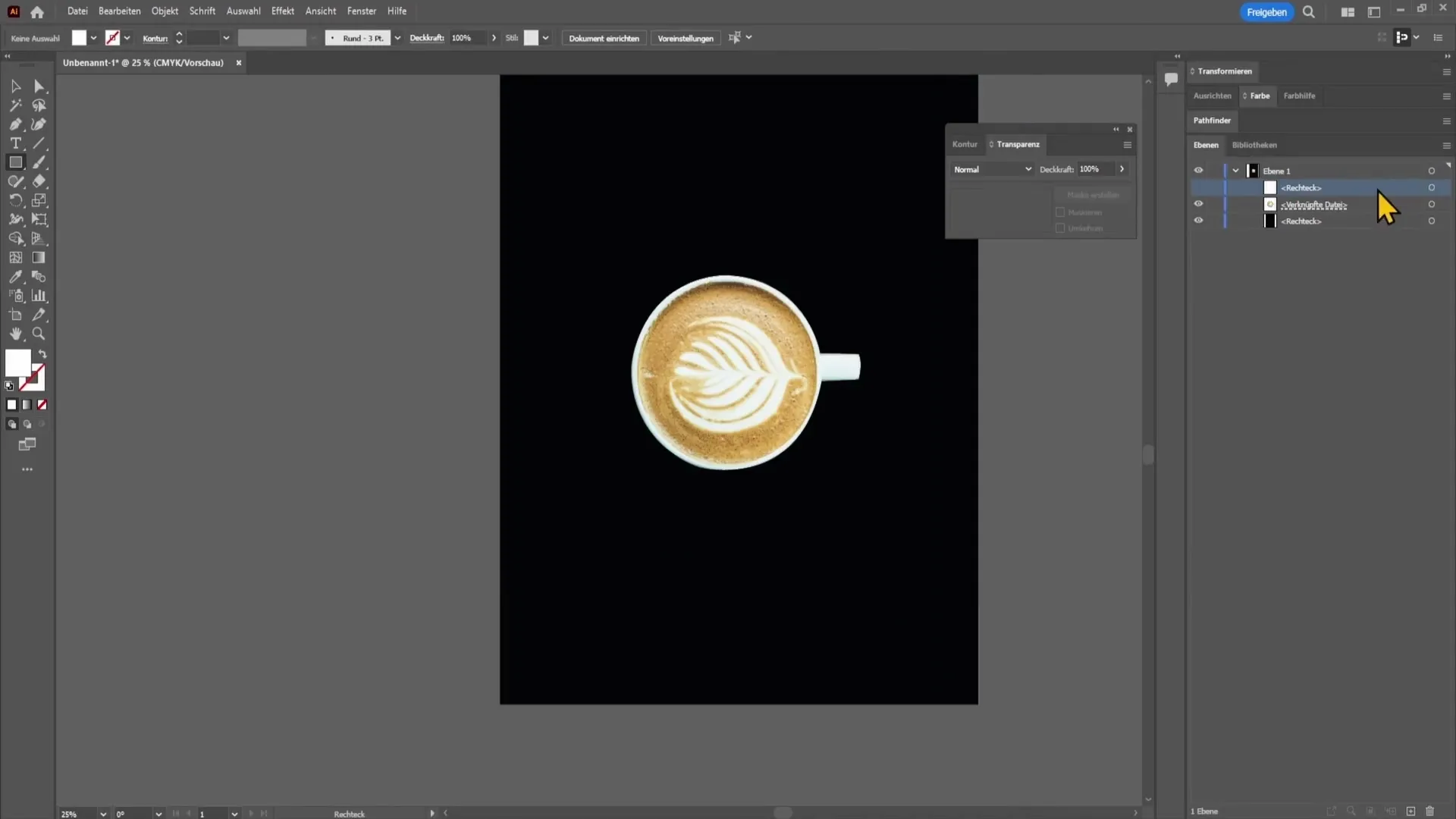Select the Gradient tool

point(39,258)
